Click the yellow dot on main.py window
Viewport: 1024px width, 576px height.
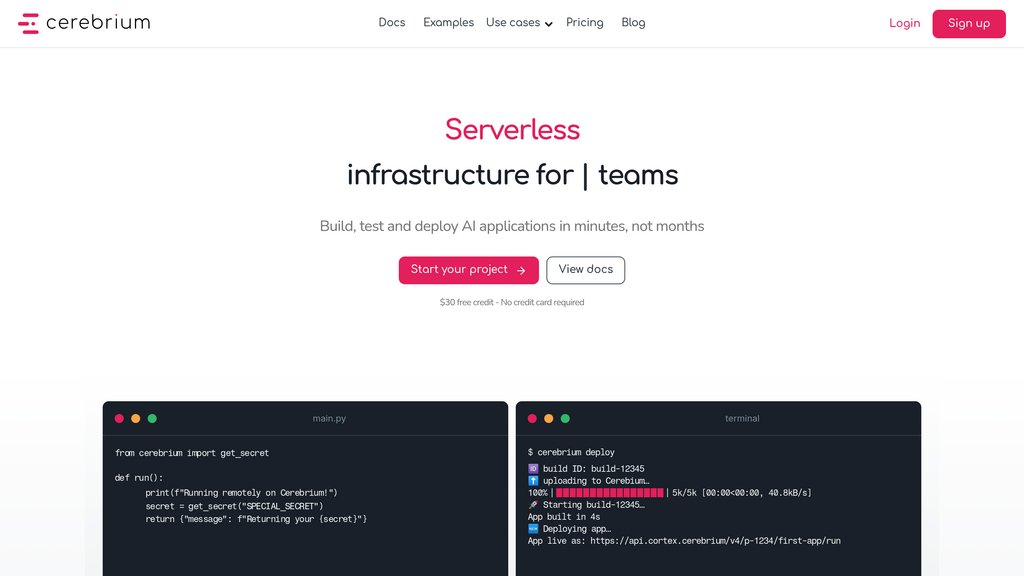point(136,419)
